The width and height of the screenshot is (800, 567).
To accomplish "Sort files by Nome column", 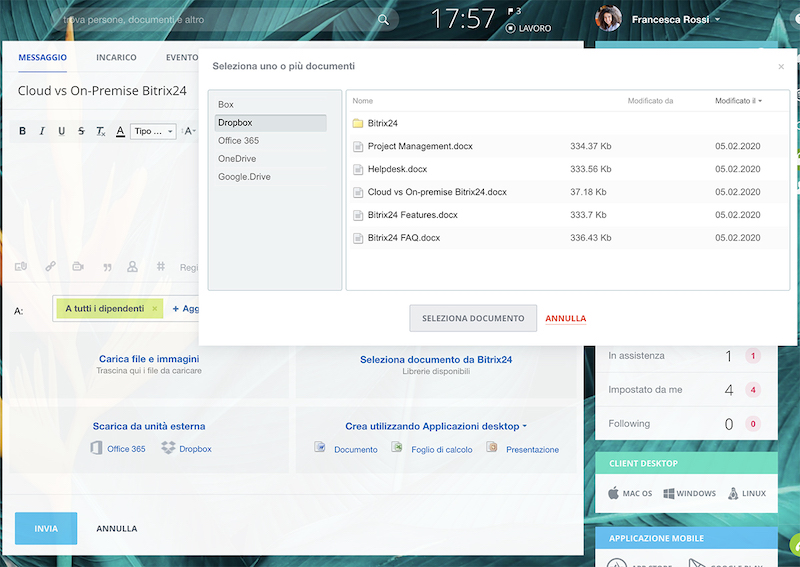I will click(363, 101).
